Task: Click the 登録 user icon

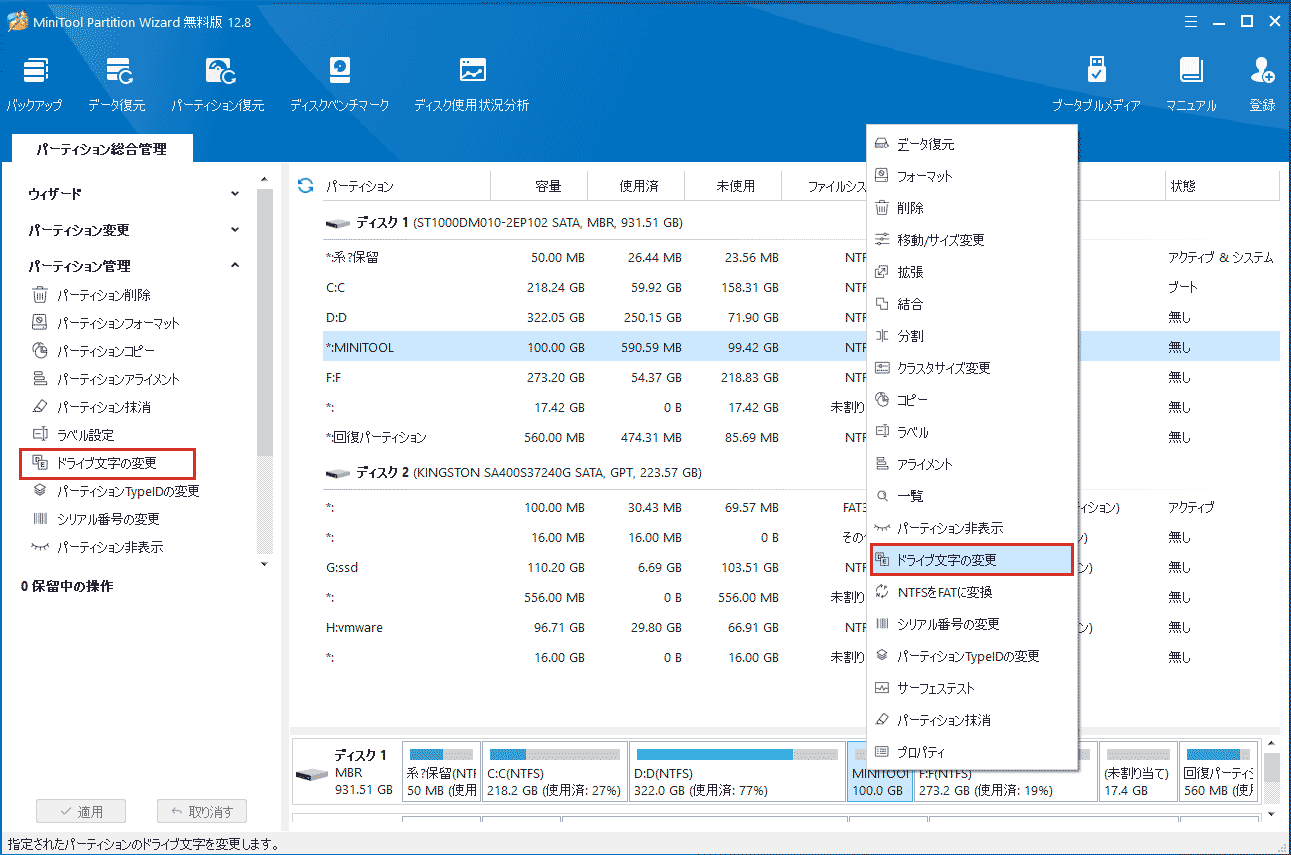Action: click(1262, 84)
